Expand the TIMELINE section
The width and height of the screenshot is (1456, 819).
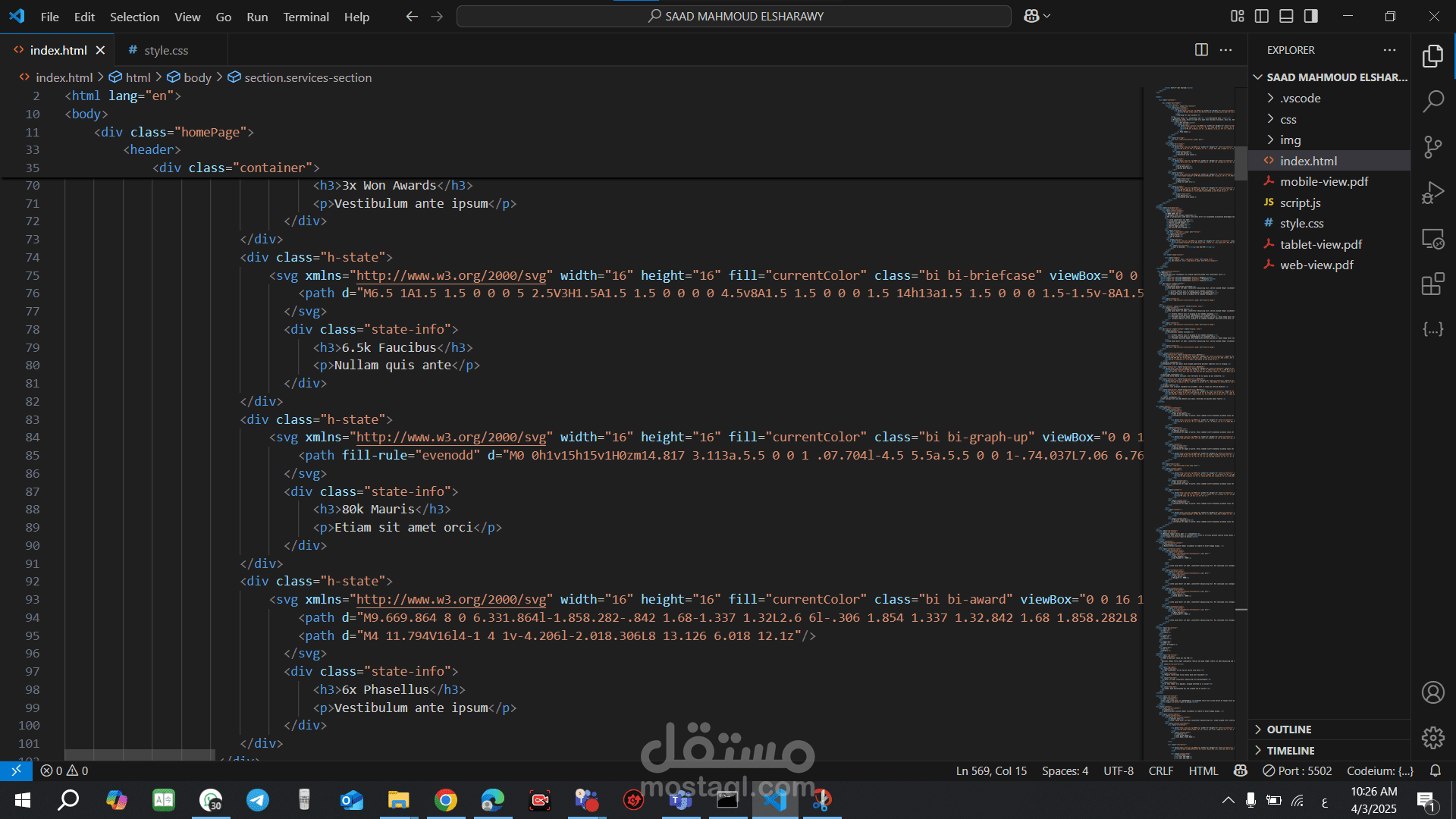tap(1291, 751)
